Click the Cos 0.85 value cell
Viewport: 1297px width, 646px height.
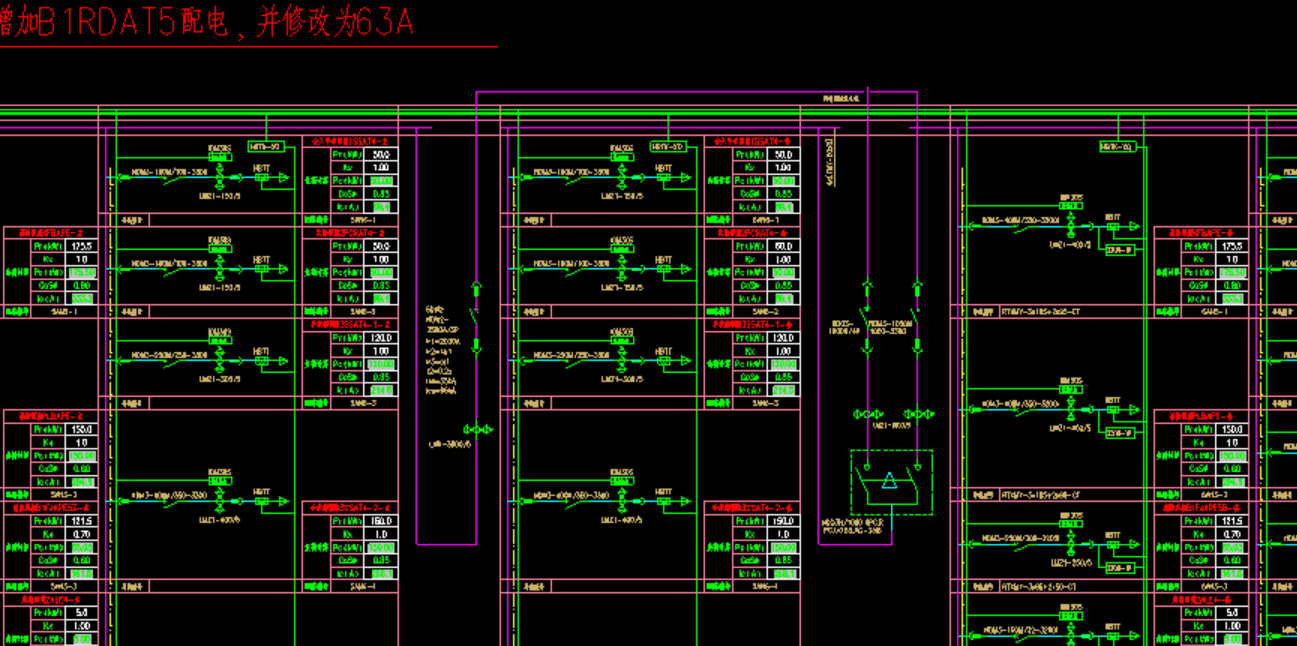click(x=379, y=193)
